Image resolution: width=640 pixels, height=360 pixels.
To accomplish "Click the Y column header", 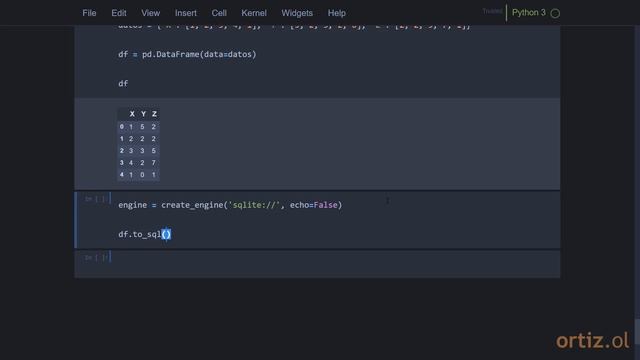I will (143, 114).
